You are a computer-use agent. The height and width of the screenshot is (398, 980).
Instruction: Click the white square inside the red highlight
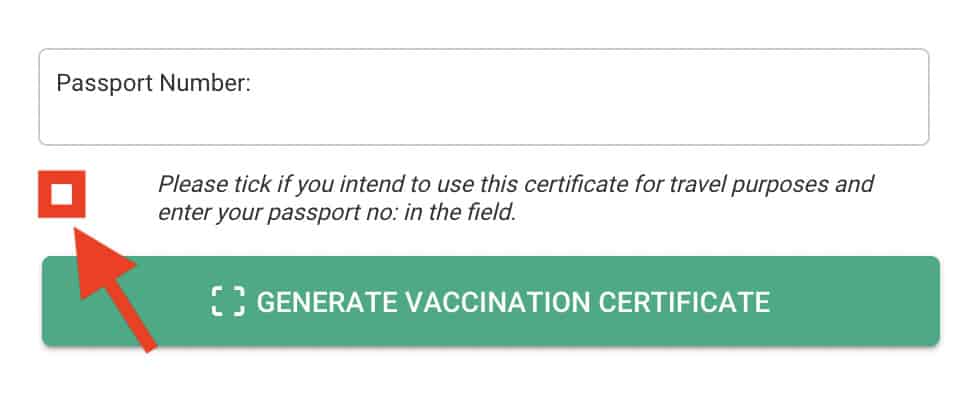[61, 194]
